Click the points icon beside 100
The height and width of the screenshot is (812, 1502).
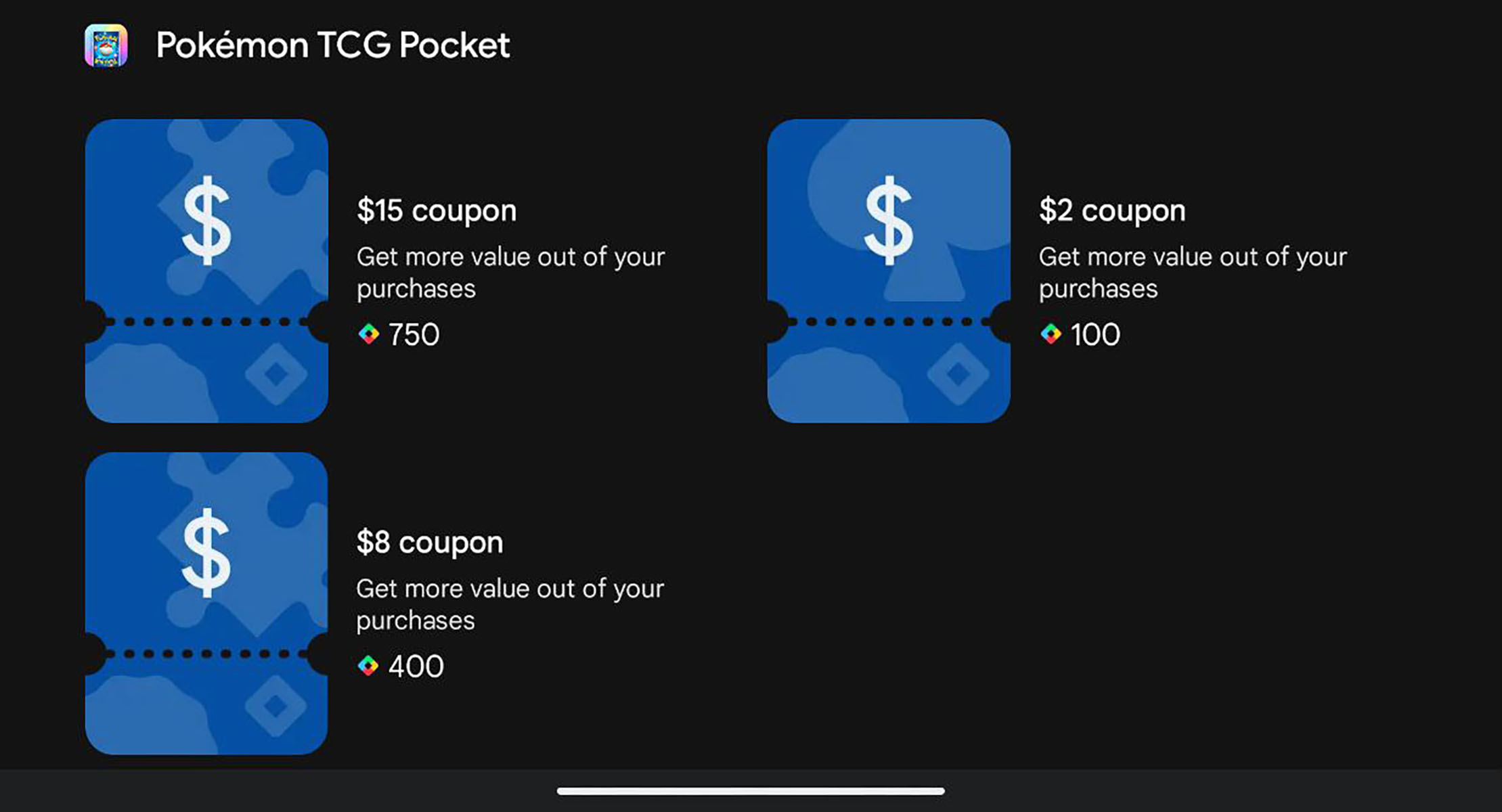click(x=1051, y=334)
